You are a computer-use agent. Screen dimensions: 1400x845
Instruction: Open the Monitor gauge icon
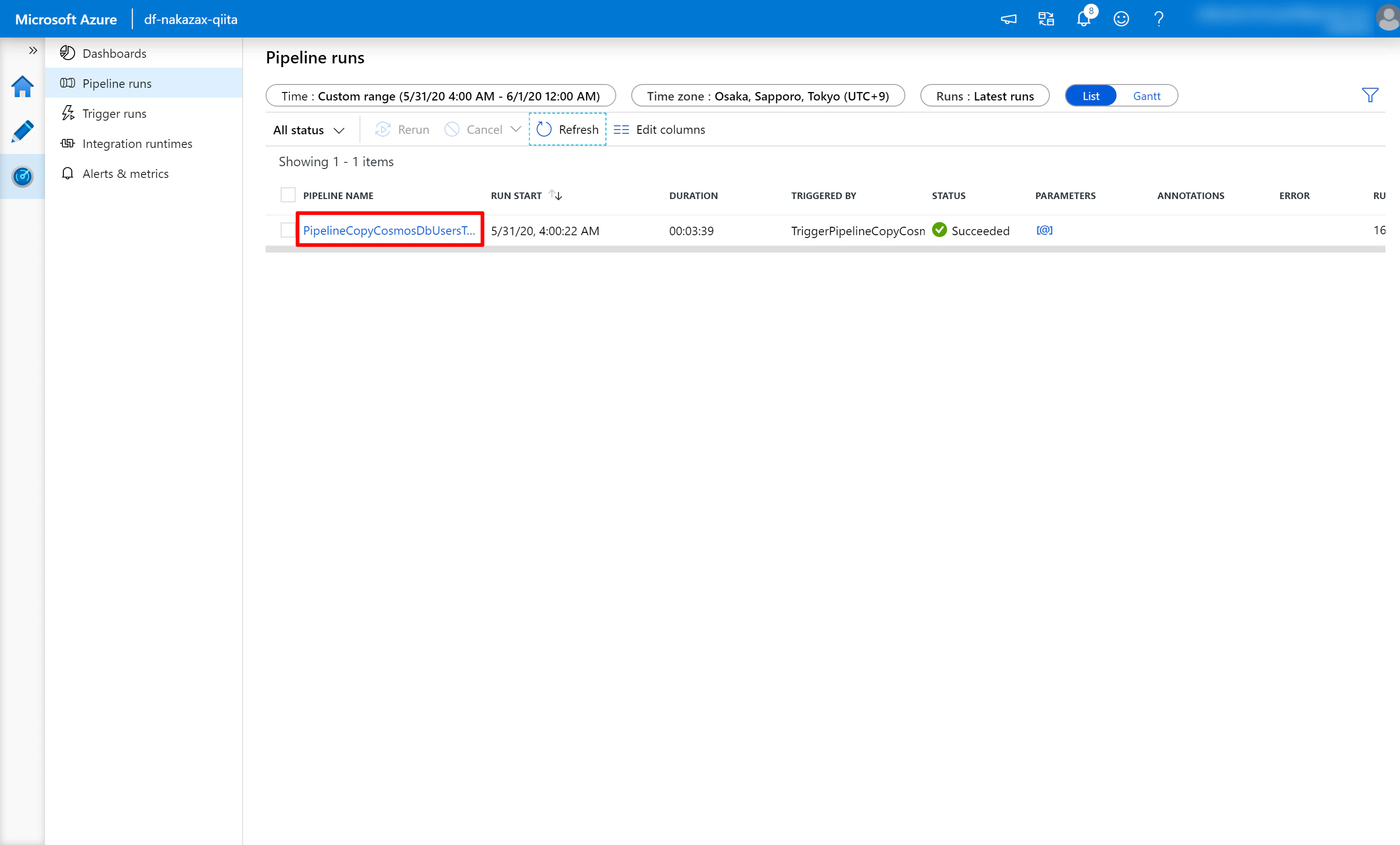pyautogui.click(x=22, y=177)
